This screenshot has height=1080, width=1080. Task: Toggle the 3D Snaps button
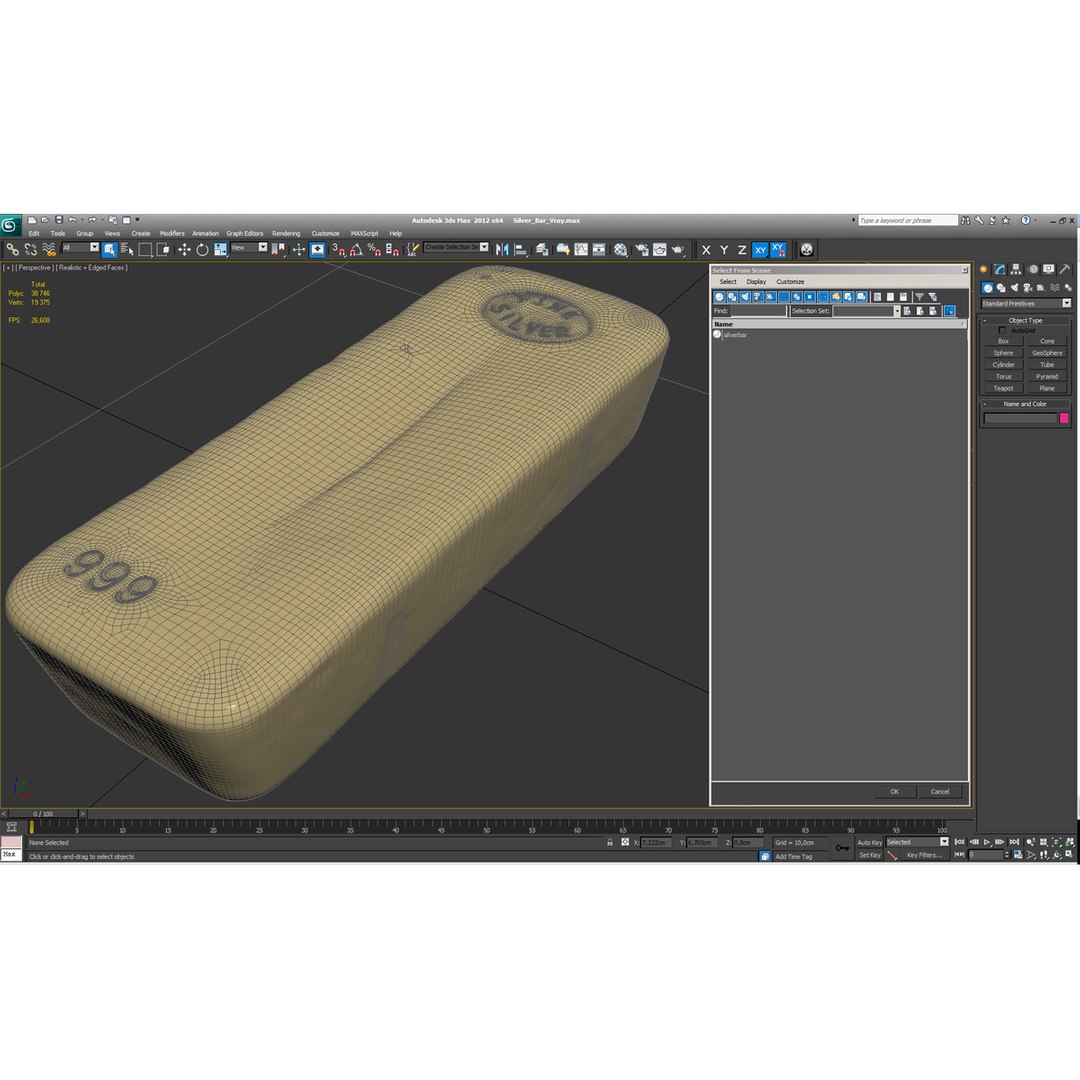[338, 249]
